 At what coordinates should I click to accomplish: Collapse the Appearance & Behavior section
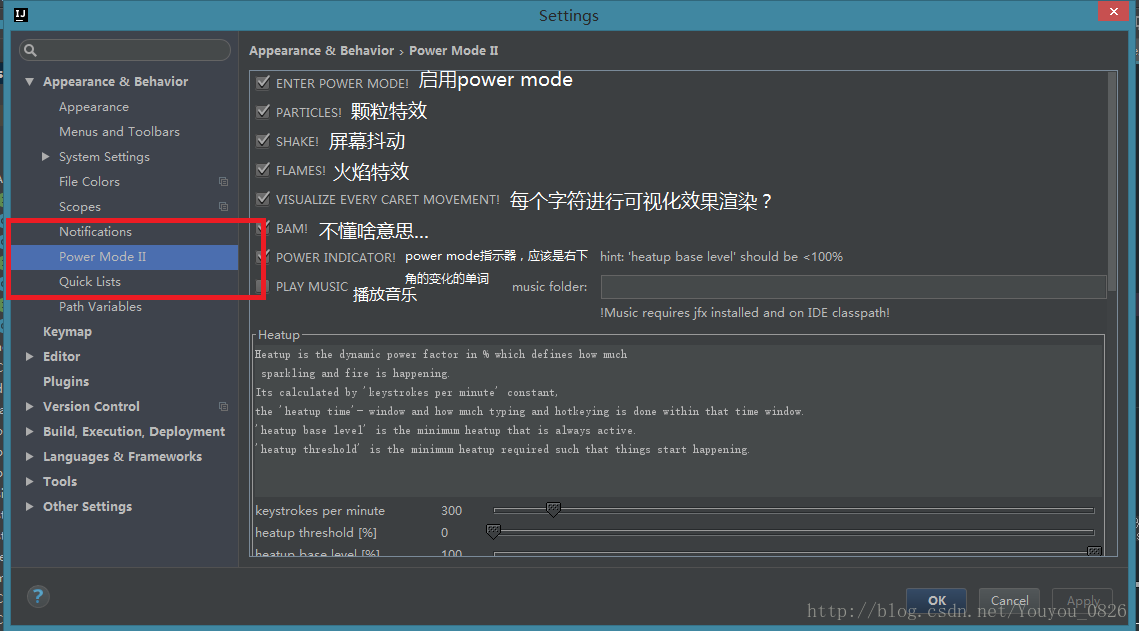pyautogui.click(x=29, y=82)
